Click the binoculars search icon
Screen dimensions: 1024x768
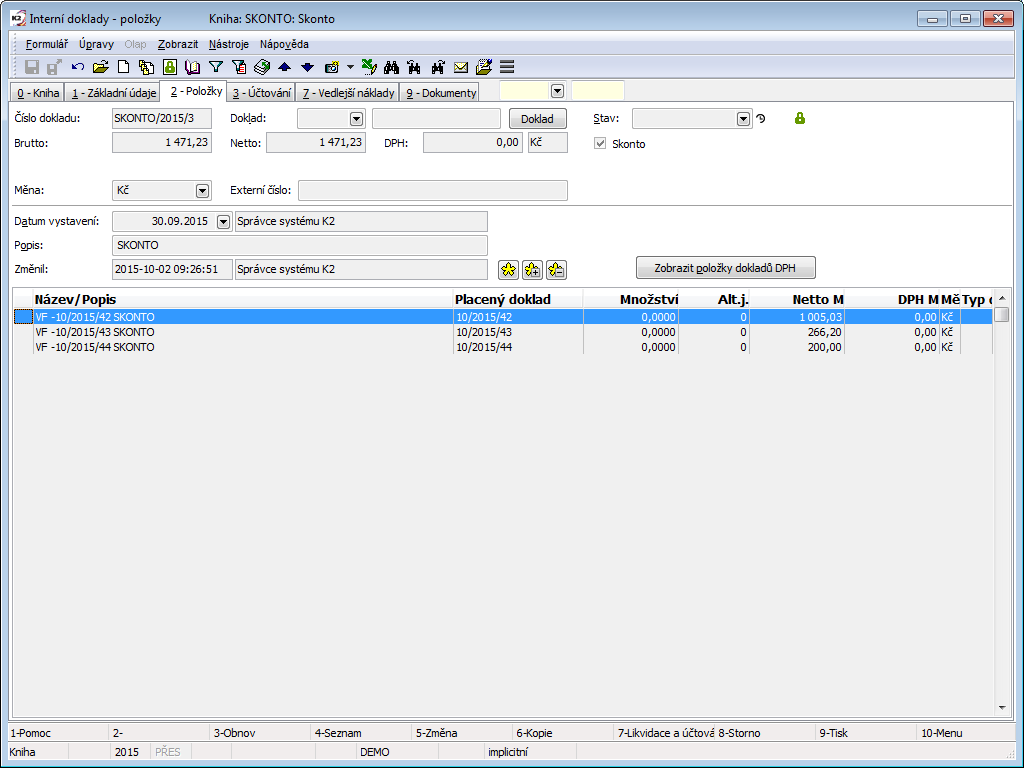pyautogui.click(x=392, y=67)
